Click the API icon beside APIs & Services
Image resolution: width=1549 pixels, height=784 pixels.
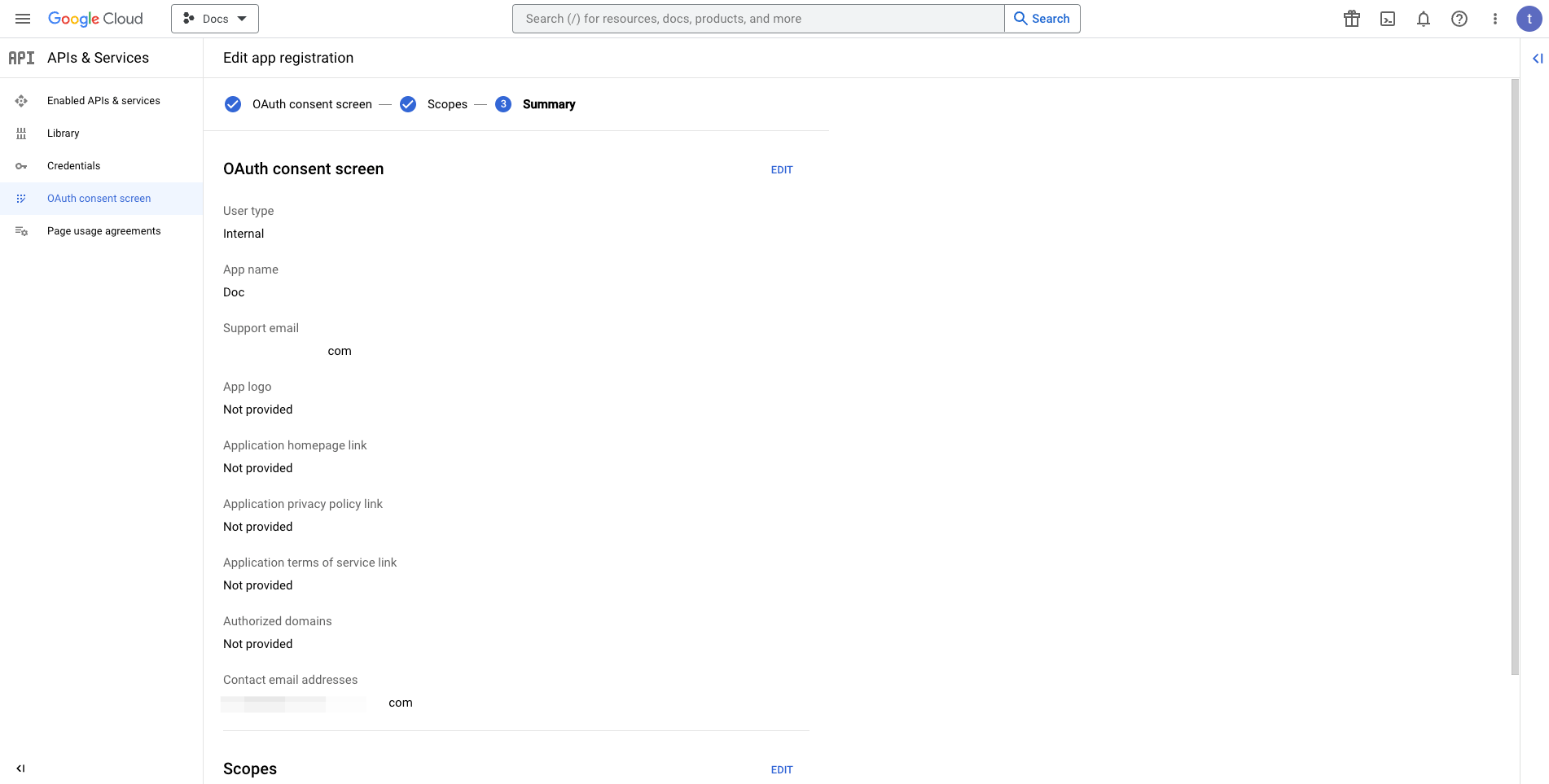[21, 58]
